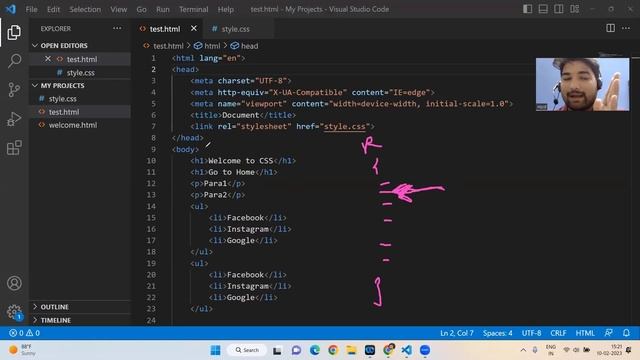Open the html breadcrumb dropdown

click(207, 46)
